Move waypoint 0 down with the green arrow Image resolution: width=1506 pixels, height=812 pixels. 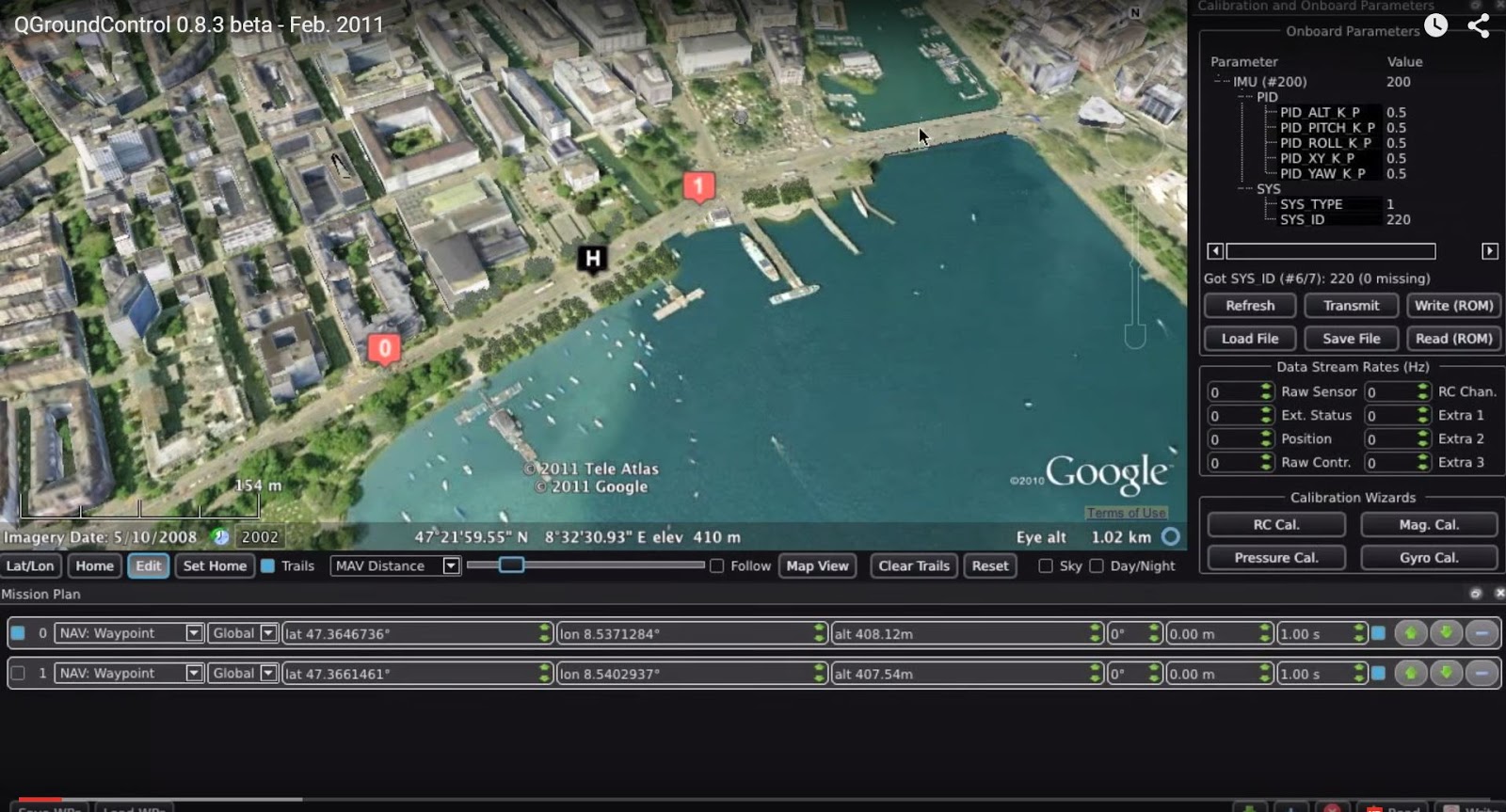point(1446,633)
